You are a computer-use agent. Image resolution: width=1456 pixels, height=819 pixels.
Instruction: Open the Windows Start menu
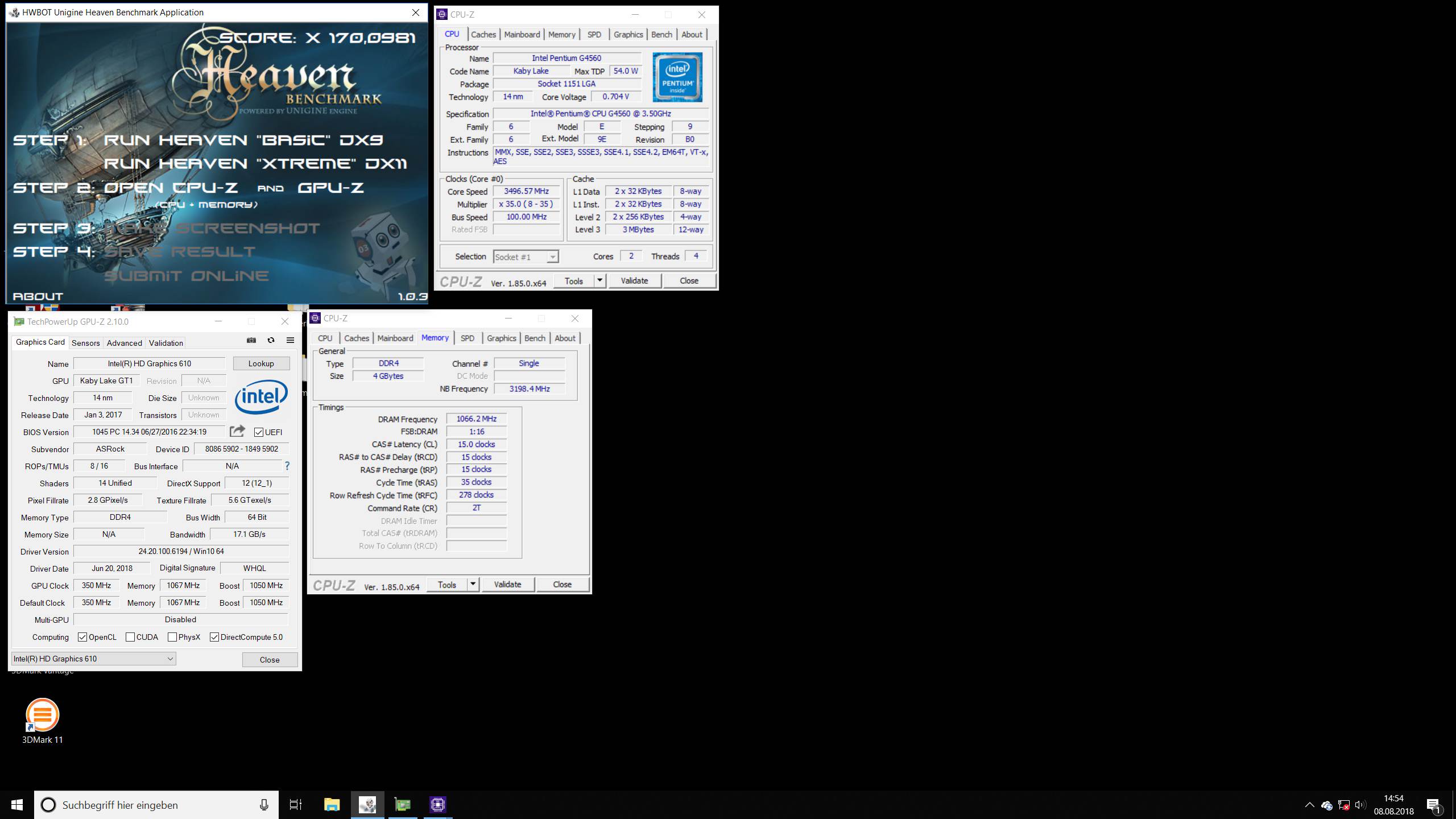point(17,805)
